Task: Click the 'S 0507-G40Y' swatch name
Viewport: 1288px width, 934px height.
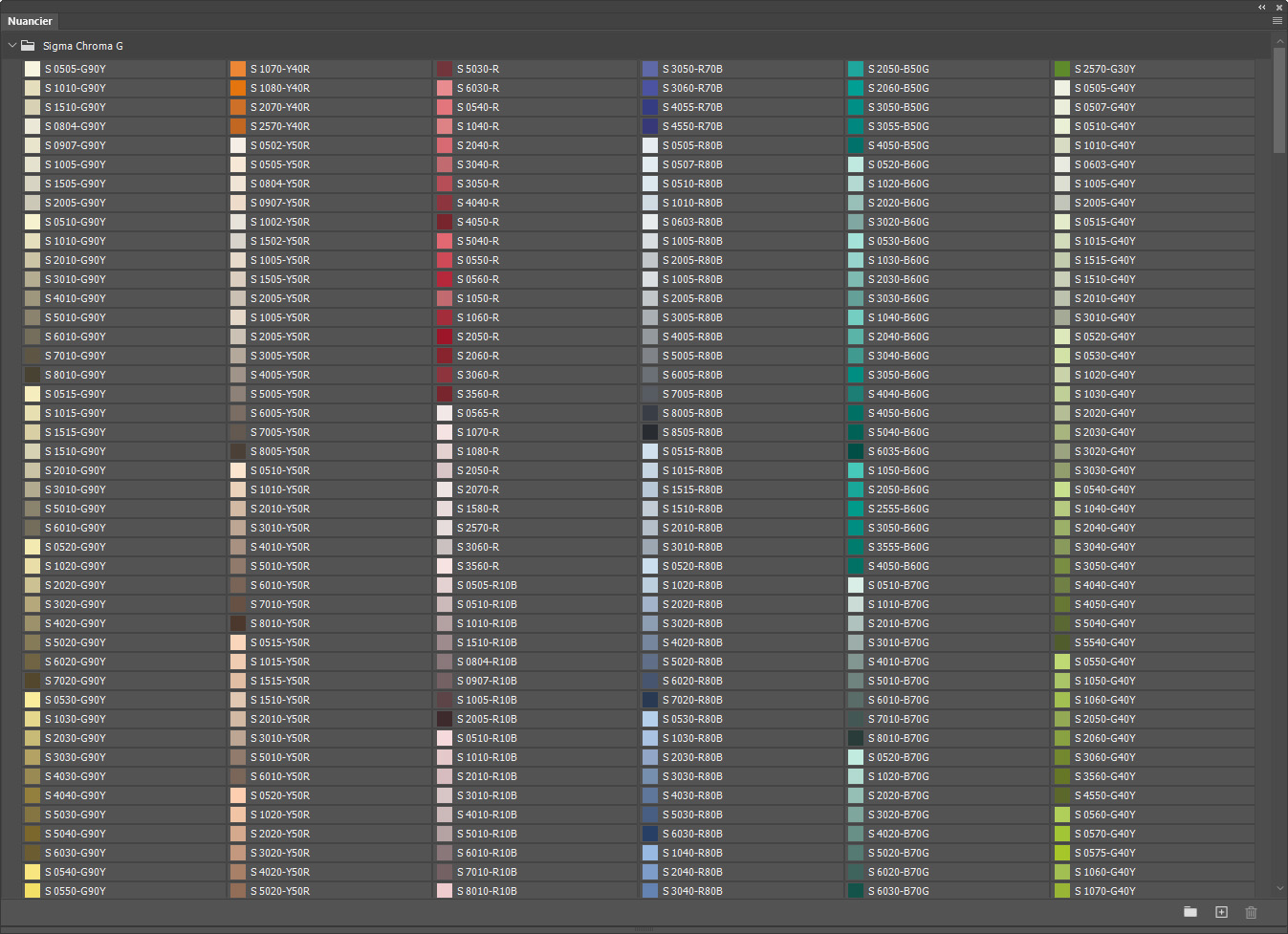Action: coord(1105,107)
